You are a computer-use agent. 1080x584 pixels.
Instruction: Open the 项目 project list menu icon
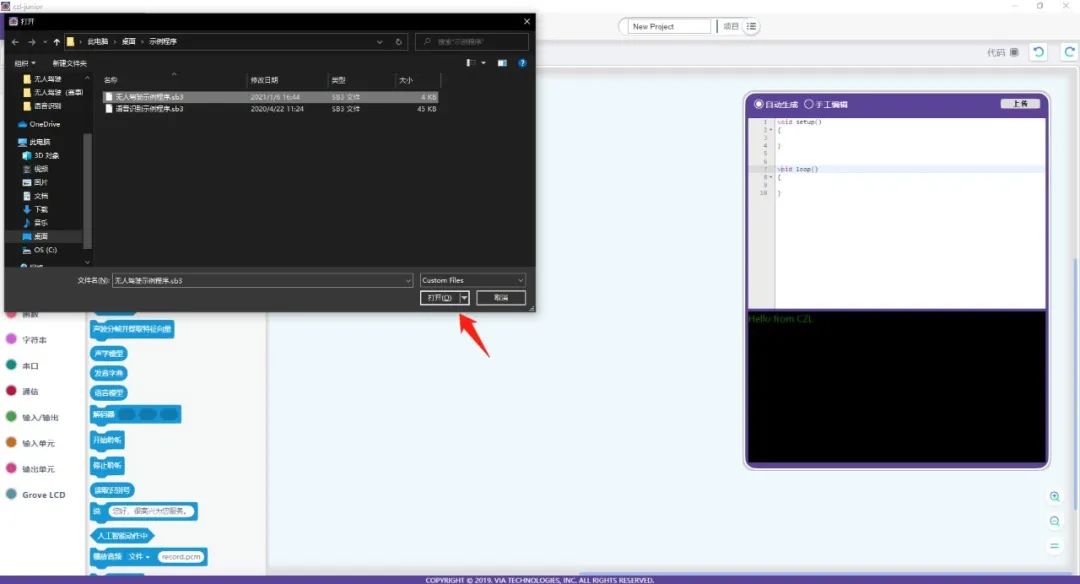pos(752,26)
